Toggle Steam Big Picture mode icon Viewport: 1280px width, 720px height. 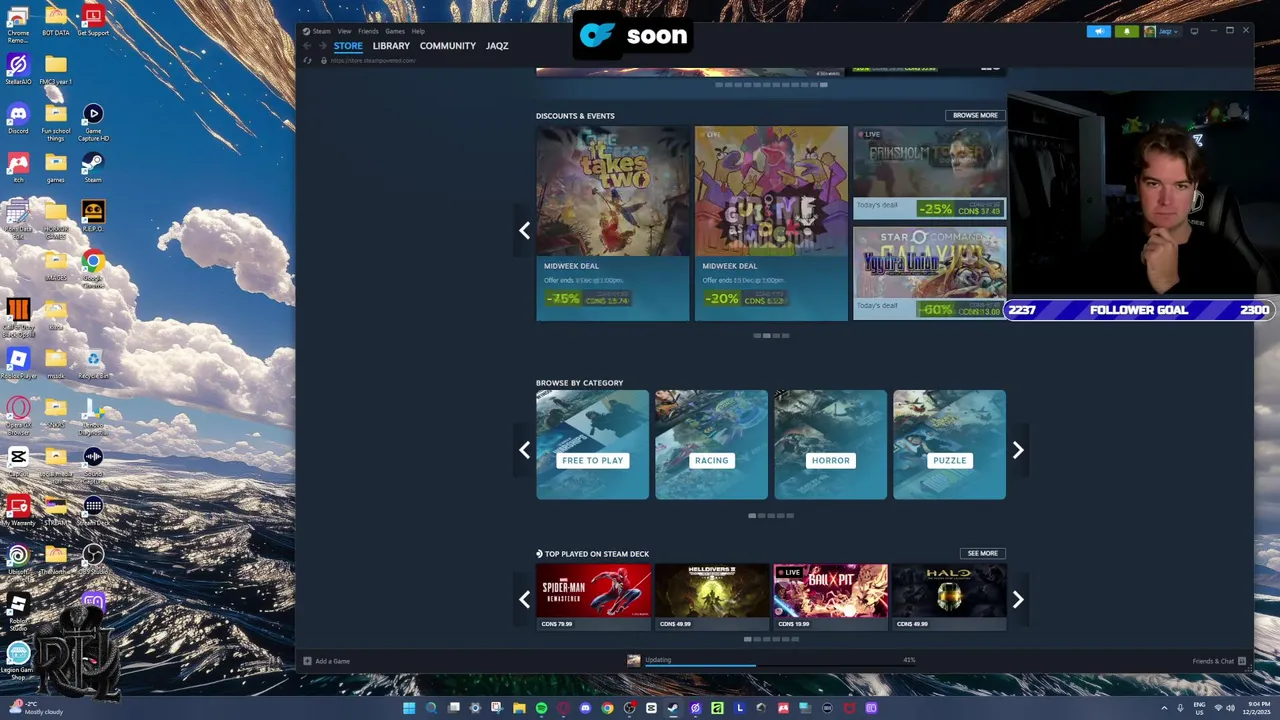[x=1194, y=31]
